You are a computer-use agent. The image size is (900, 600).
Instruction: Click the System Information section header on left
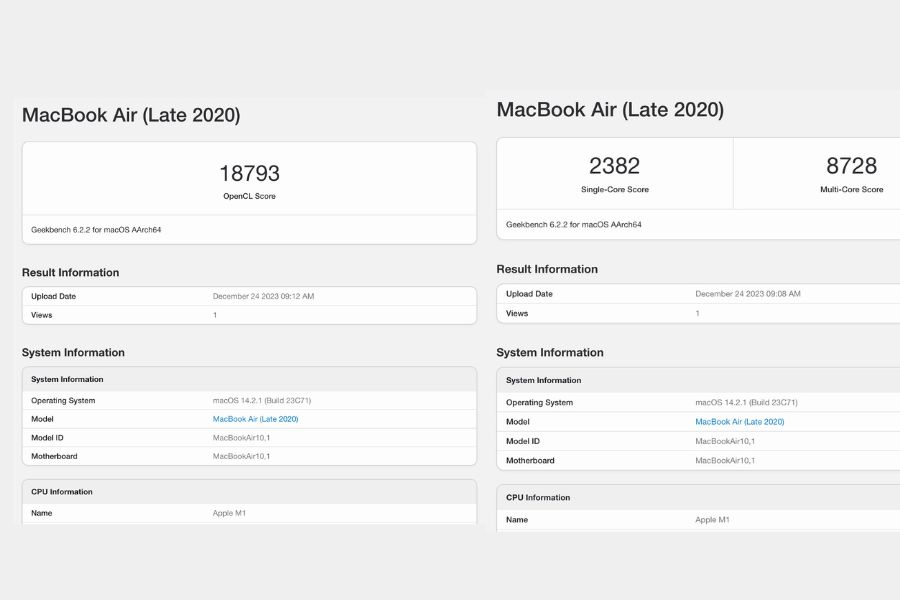73,352
